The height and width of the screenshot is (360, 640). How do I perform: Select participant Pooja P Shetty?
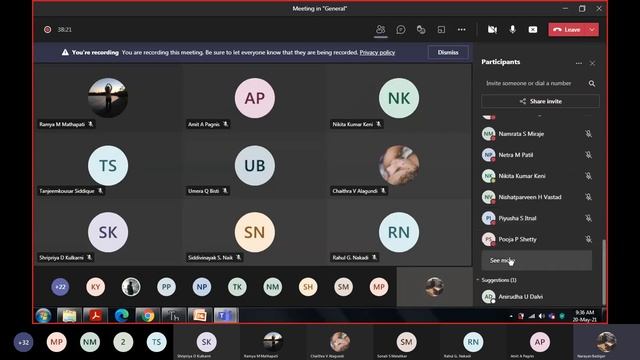pos(537,239)
